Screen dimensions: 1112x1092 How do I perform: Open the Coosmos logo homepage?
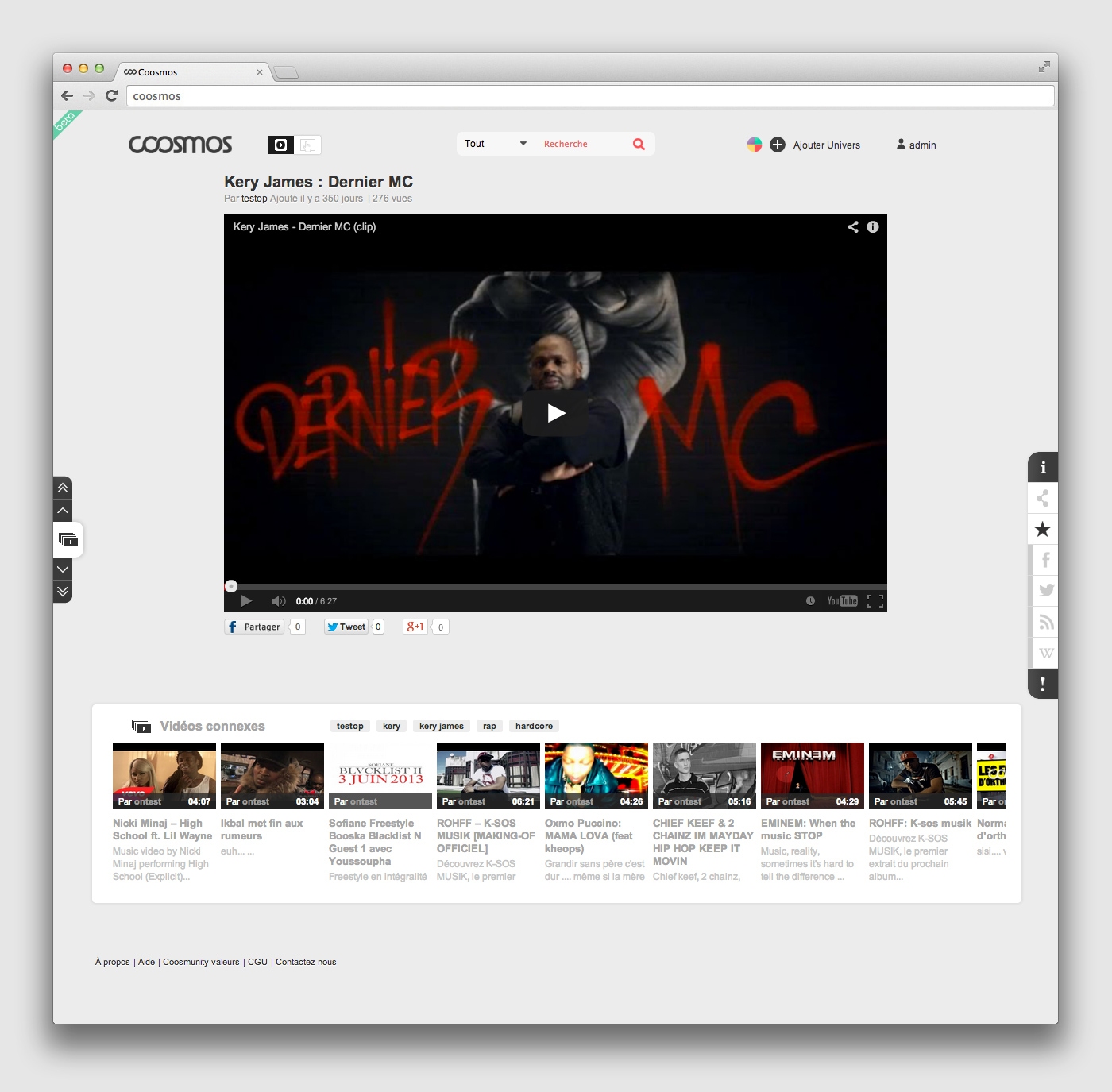(180, 145)
